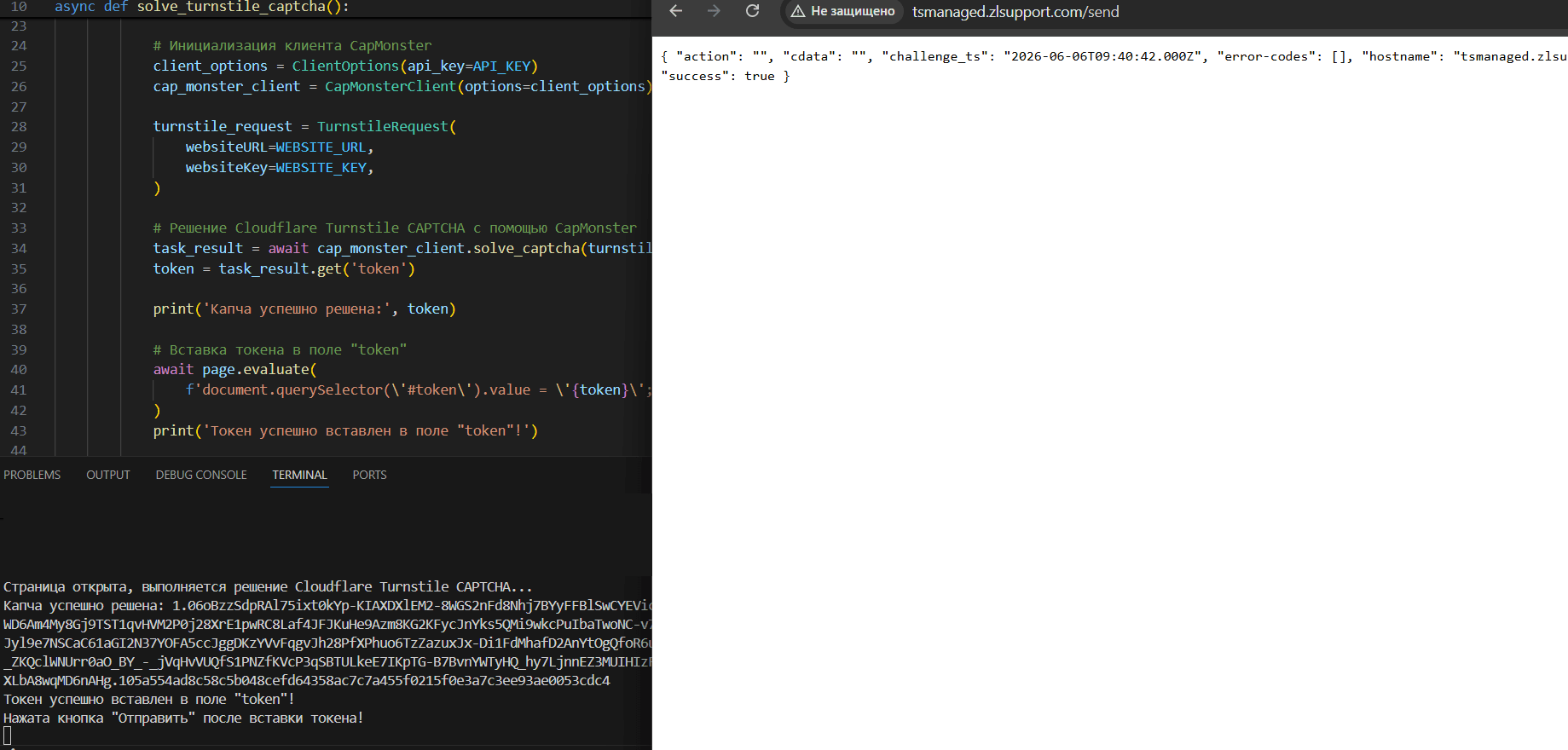Click line number 28 in the gutter
This screenshot has height=750, width=1568.
19,126
